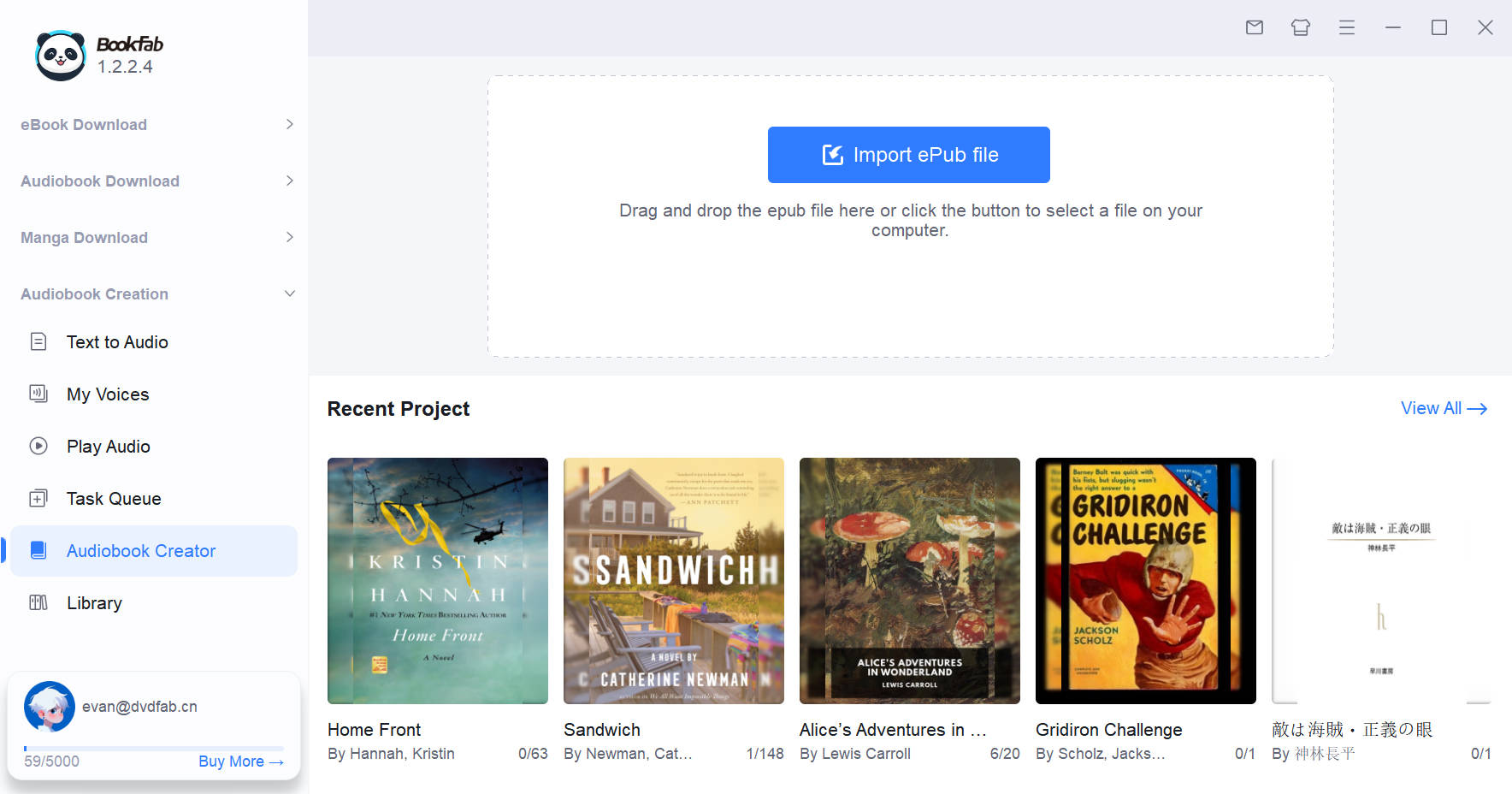Click the mail icon in title bar

coord(1254,27)
